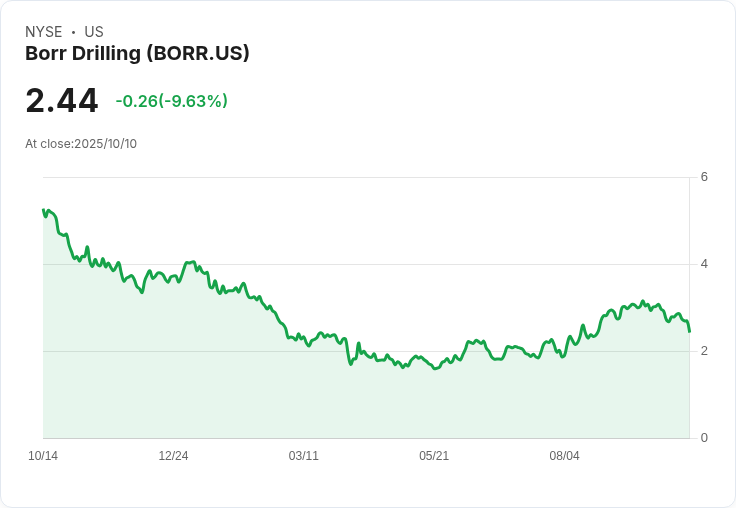Open the Borr Drilling (BORR.US) title
The height and width of the screenshot is (508, 736).
pyautogui.click(x=137, y=53)
